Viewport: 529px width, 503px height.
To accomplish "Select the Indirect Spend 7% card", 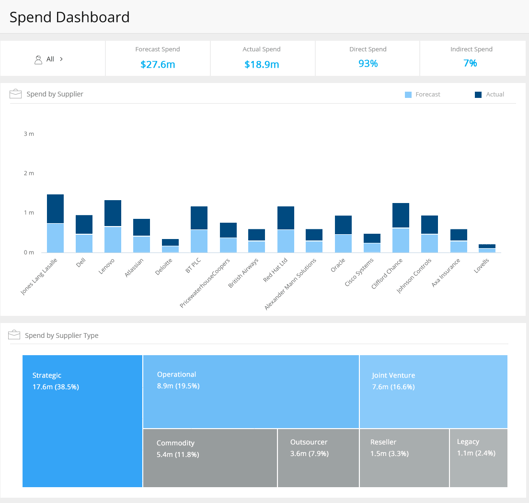I will [472, 58].
